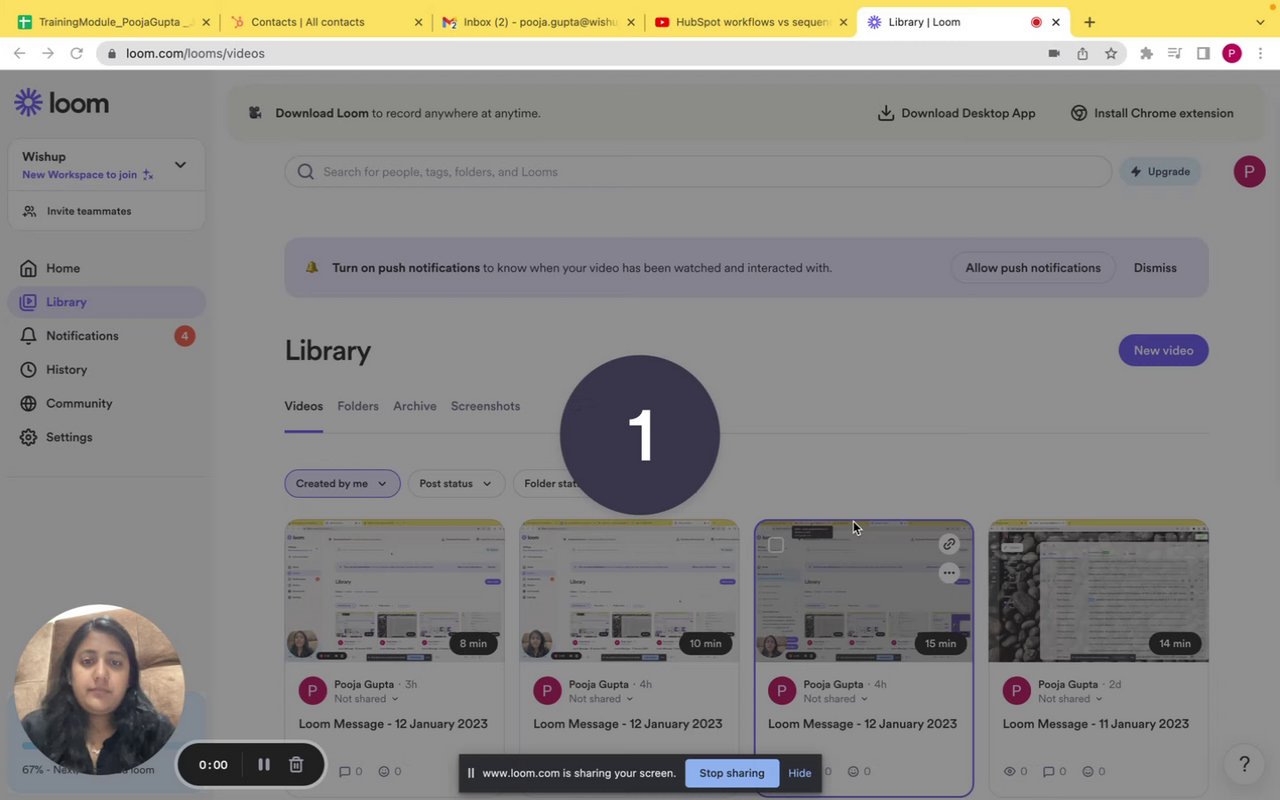1280x800 pixels.
Task: Open more options on the 15 min video
Action: point(949,573)
